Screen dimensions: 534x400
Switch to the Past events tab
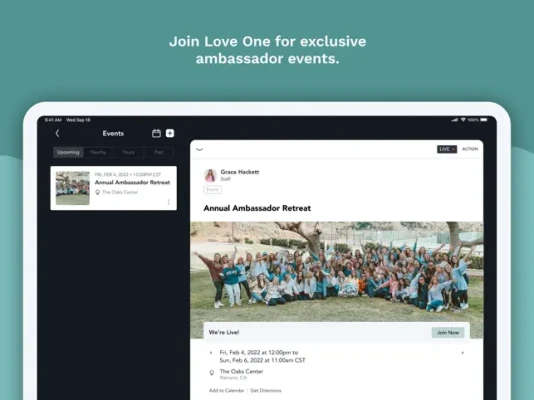tap(159, 152)
